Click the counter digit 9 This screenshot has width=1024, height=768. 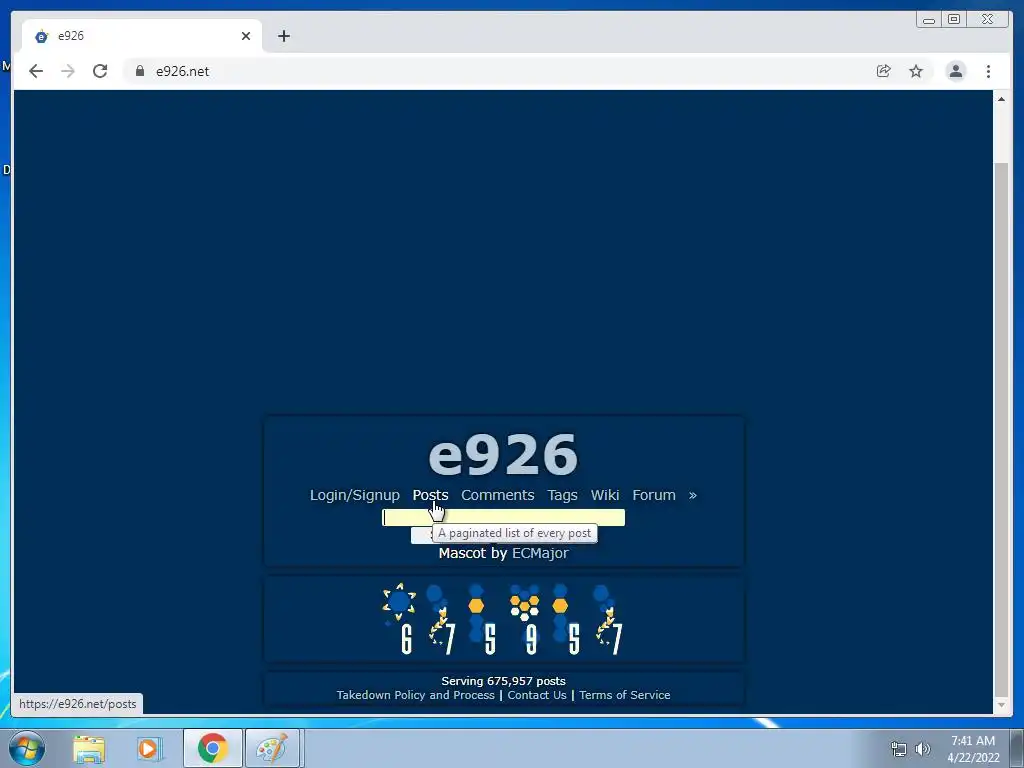524,619
